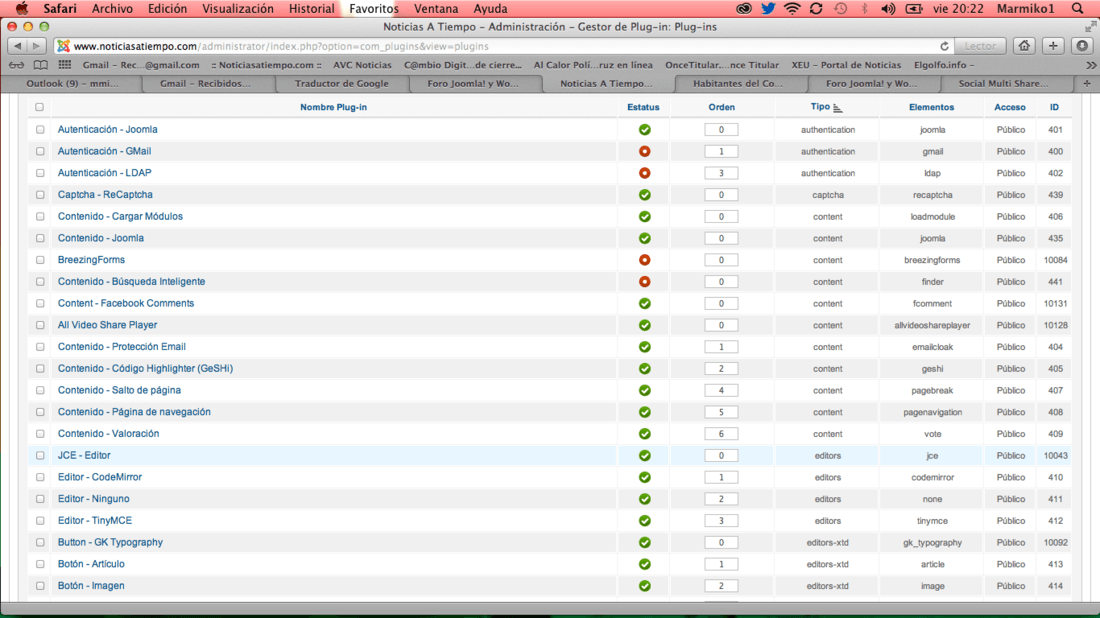
Task: Open the downloads icon in Safari toolbar
Action: pyautogui.click(x=1082, y=46)
